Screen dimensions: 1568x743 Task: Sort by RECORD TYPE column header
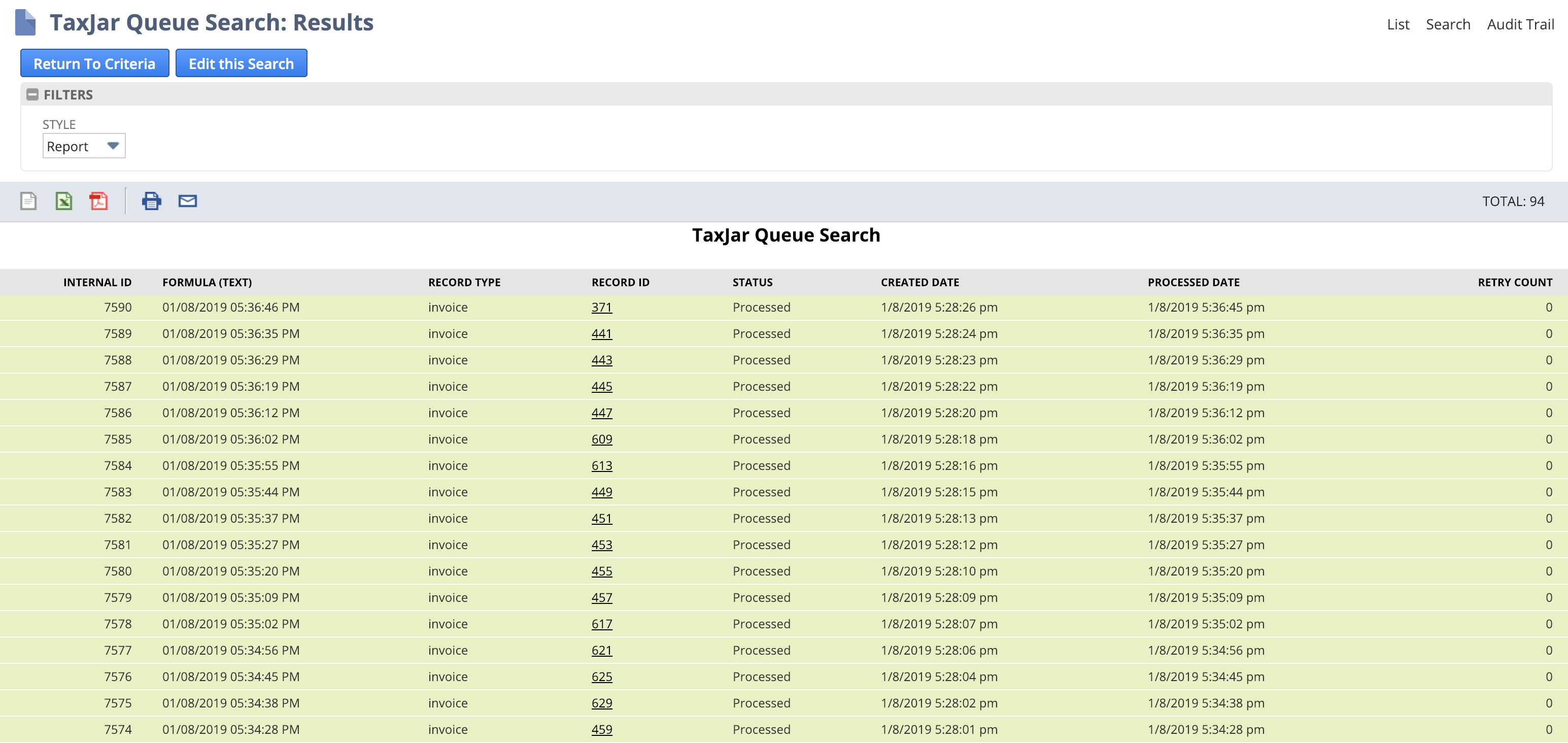tap(464, 282)
